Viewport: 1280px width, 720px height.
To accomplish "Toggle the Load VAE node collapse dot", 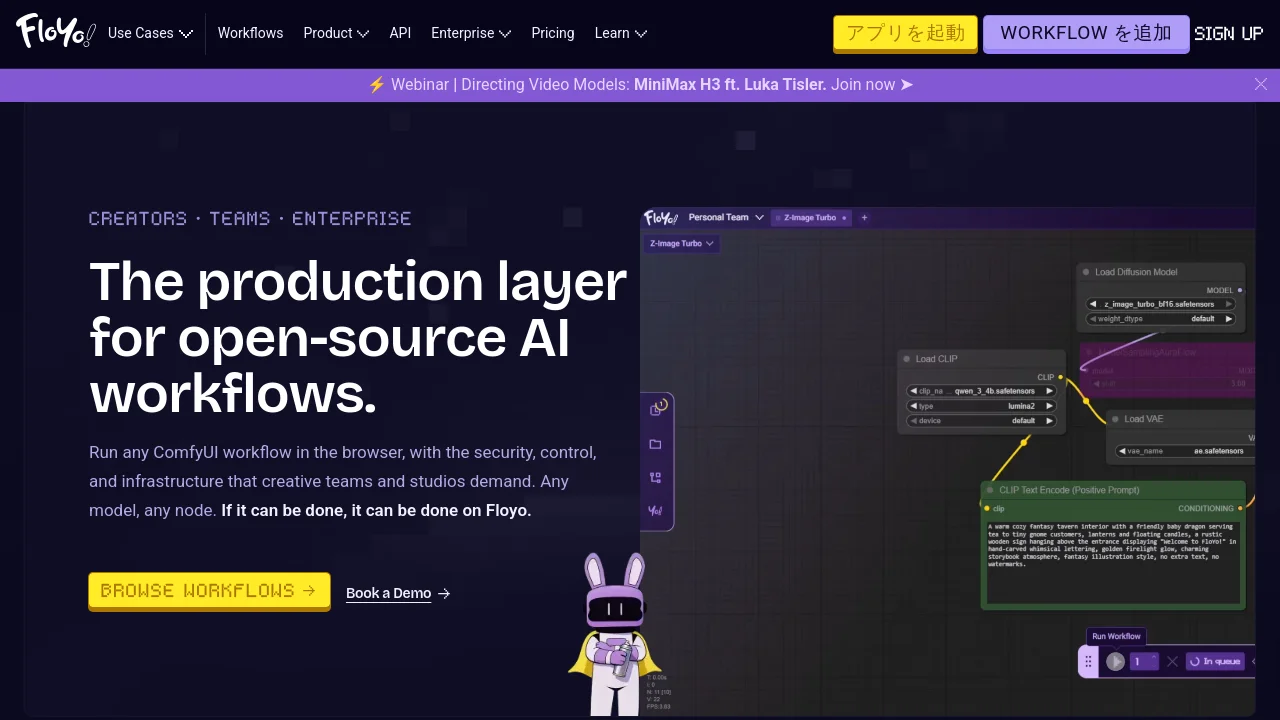I will tap(1115, 419).
